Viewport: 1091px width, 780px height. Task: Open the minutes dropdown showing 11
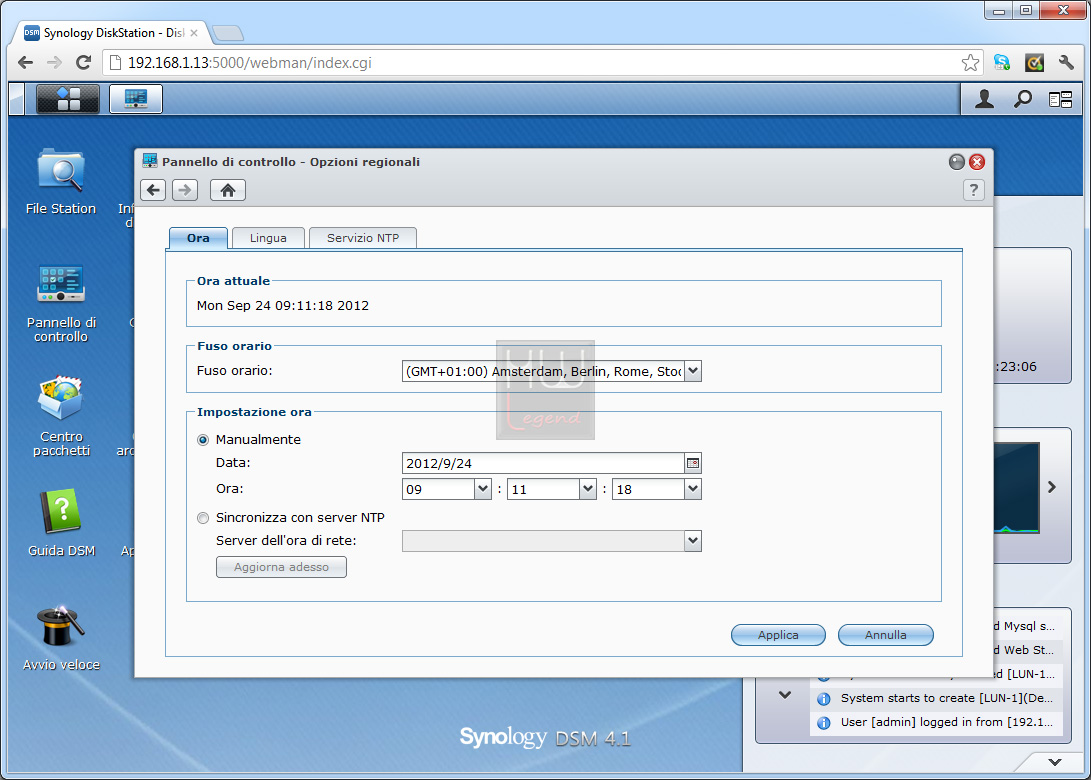click(x=588, y=489)
